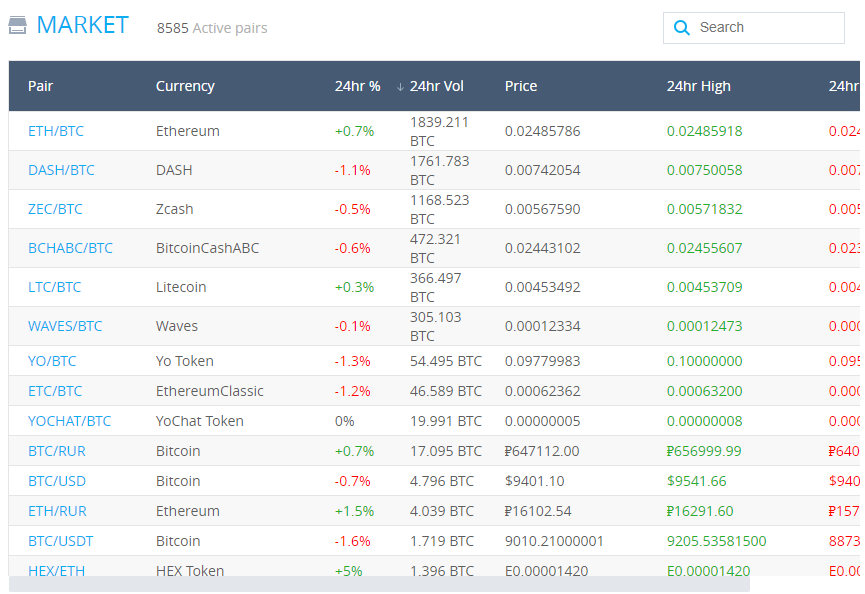865x594 pixels.
Task: Sort by the 24hr High column header
Action: click(698, 86)
